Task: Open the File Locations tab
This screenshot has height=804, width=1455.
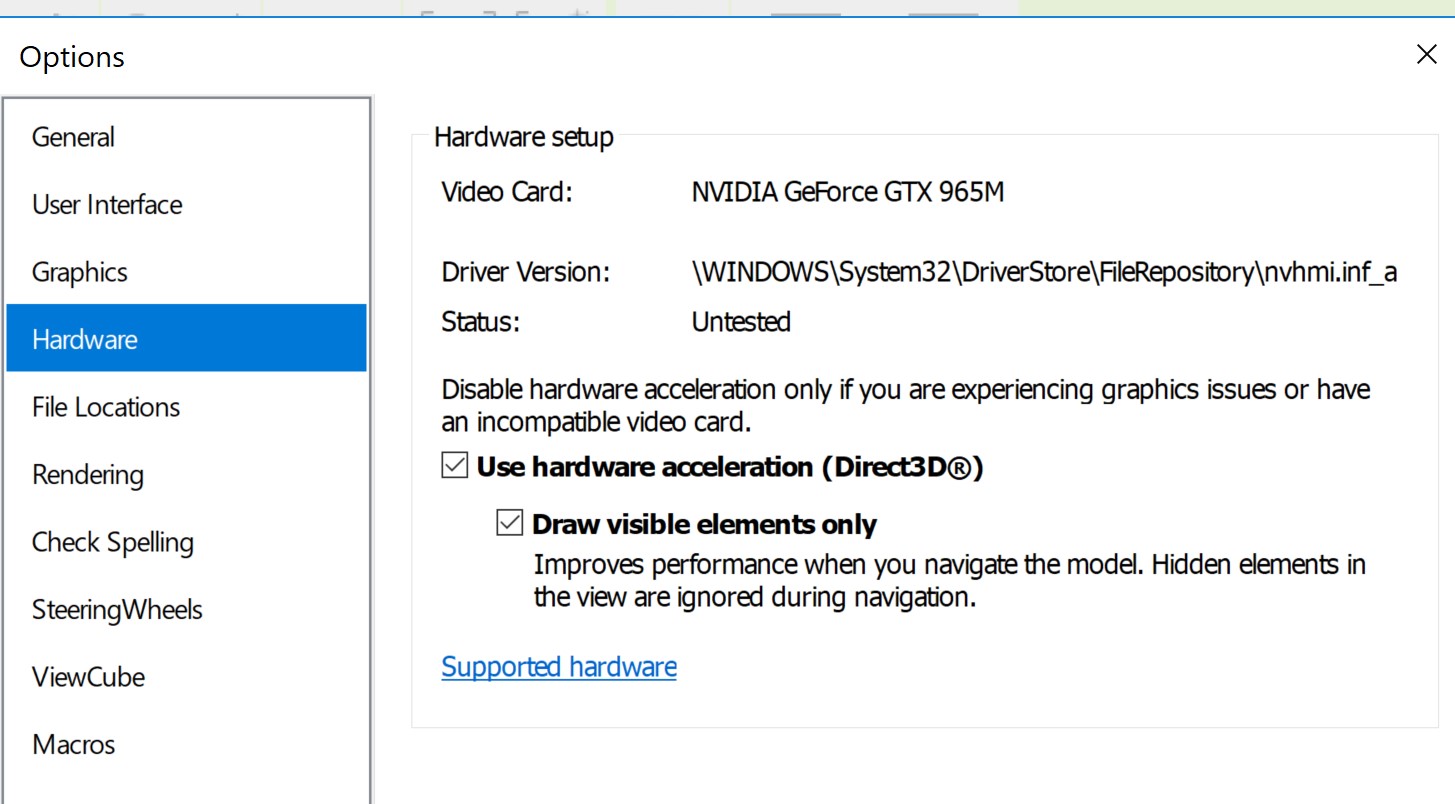Action: pos(106,407)
